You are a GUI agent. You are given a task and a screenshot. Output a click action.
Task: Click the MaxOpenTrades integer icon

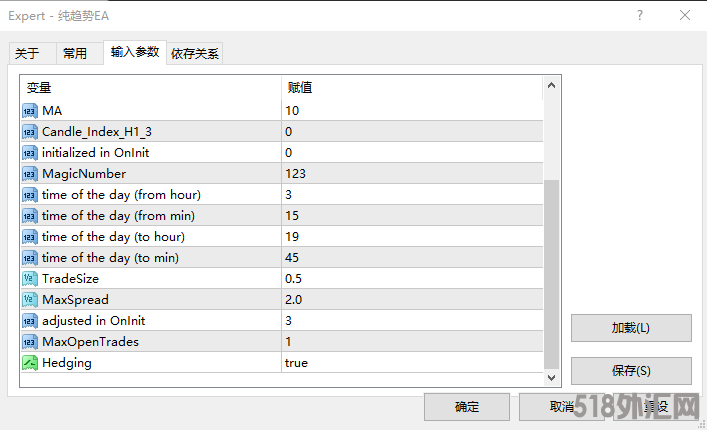(29, 342)
